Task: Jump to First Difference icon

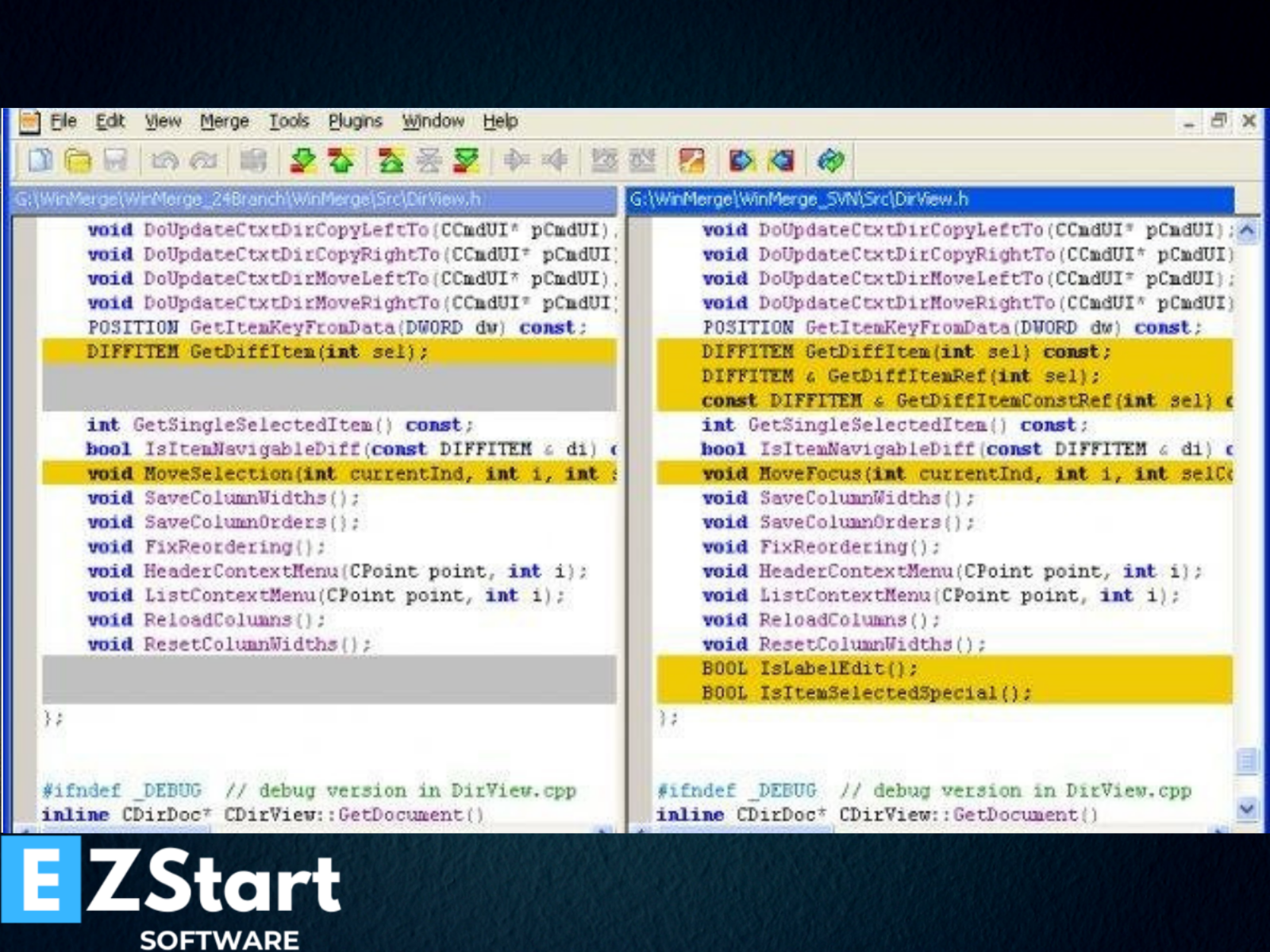Action: click(x=391, y=161)
